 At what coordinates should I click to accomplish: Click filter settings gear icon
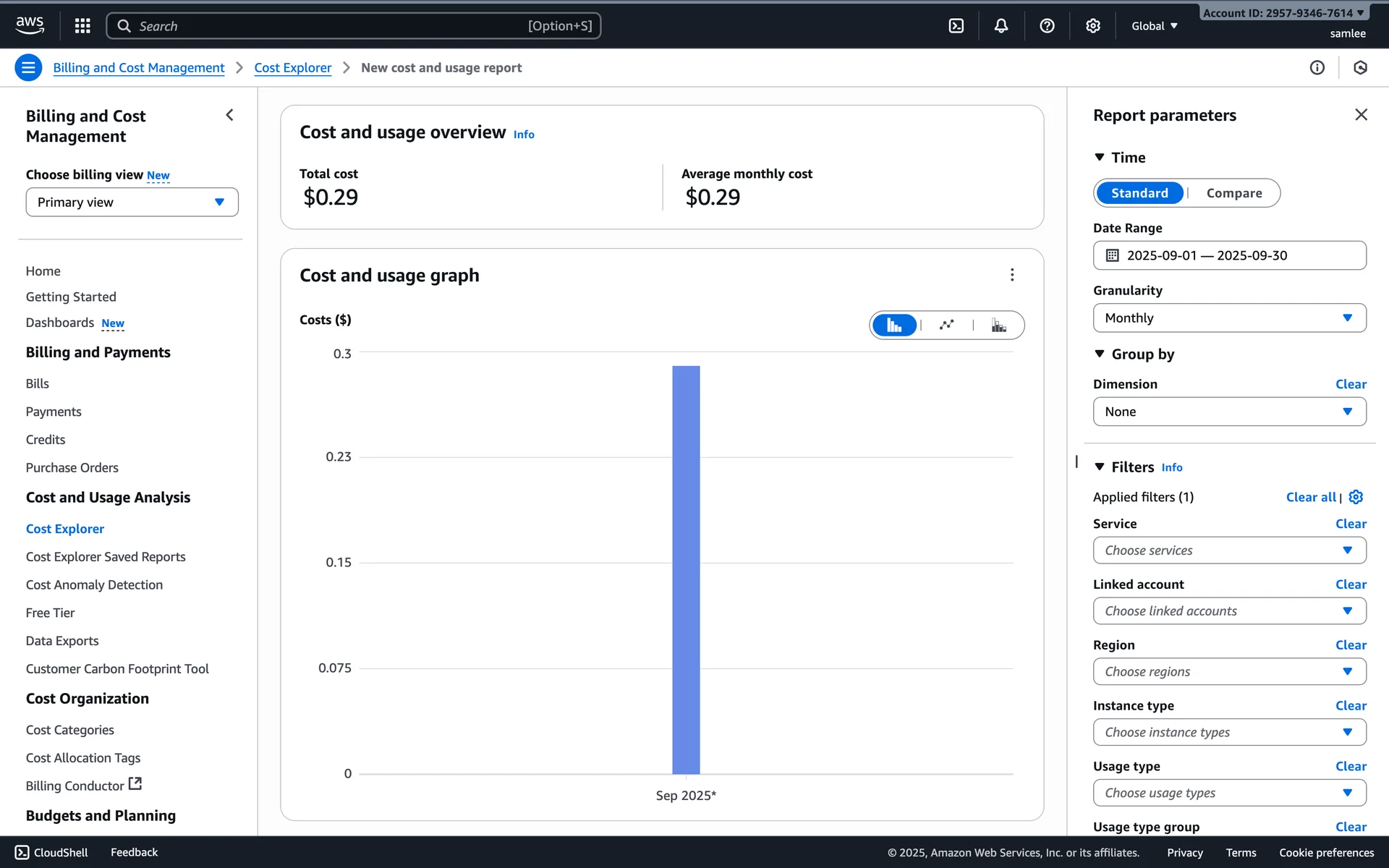coord(1356,497)
